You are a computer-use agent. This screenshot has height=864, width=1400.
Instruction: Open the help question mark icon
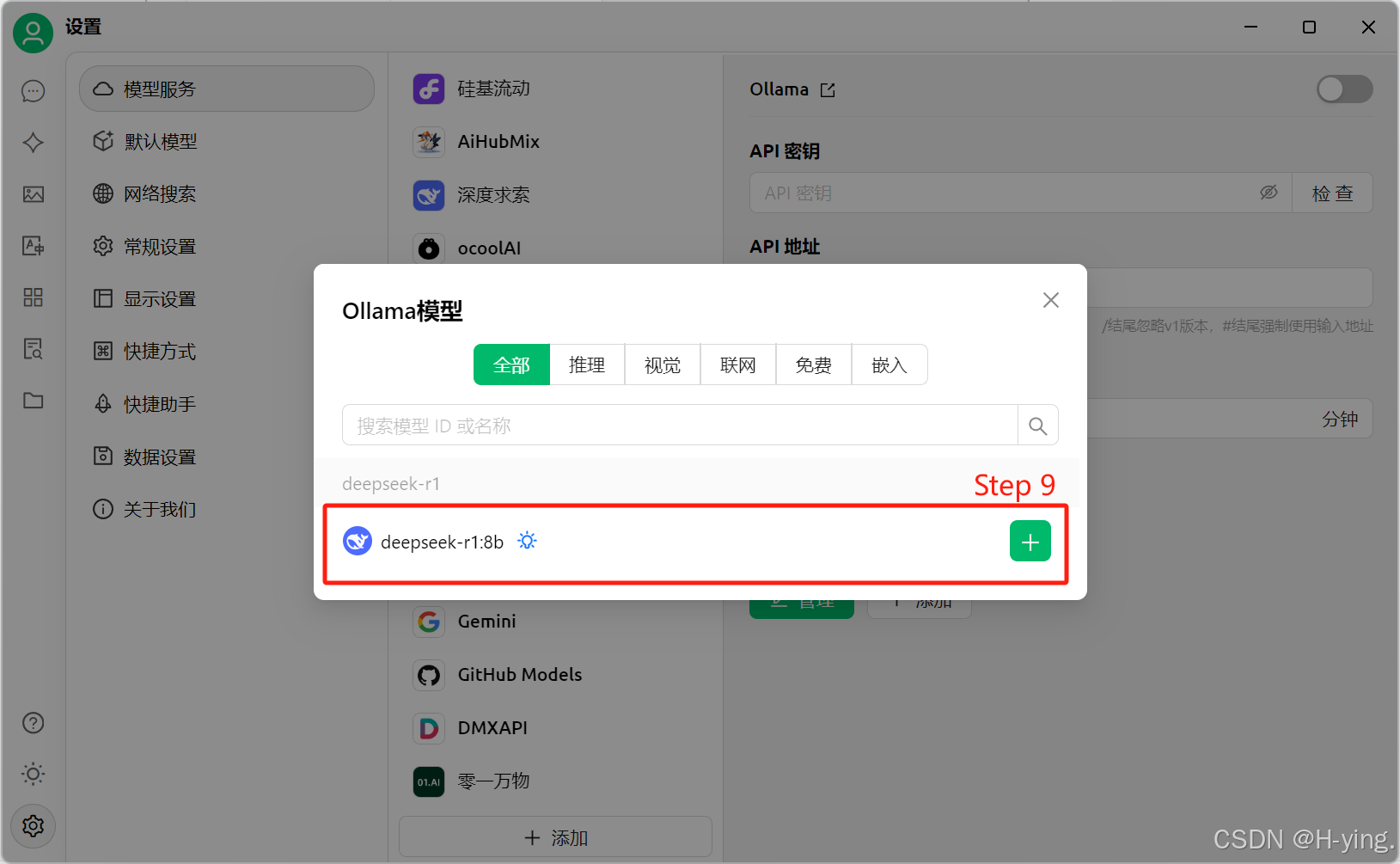(33, 723)
